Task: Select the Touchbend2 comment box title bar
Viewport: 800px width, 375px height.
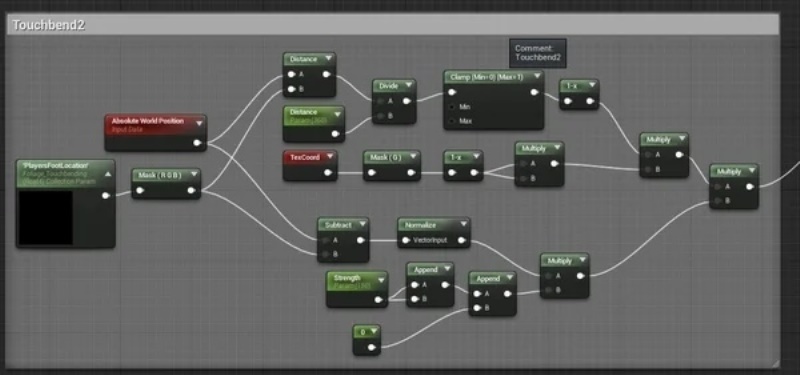Action: click(393, 24)
